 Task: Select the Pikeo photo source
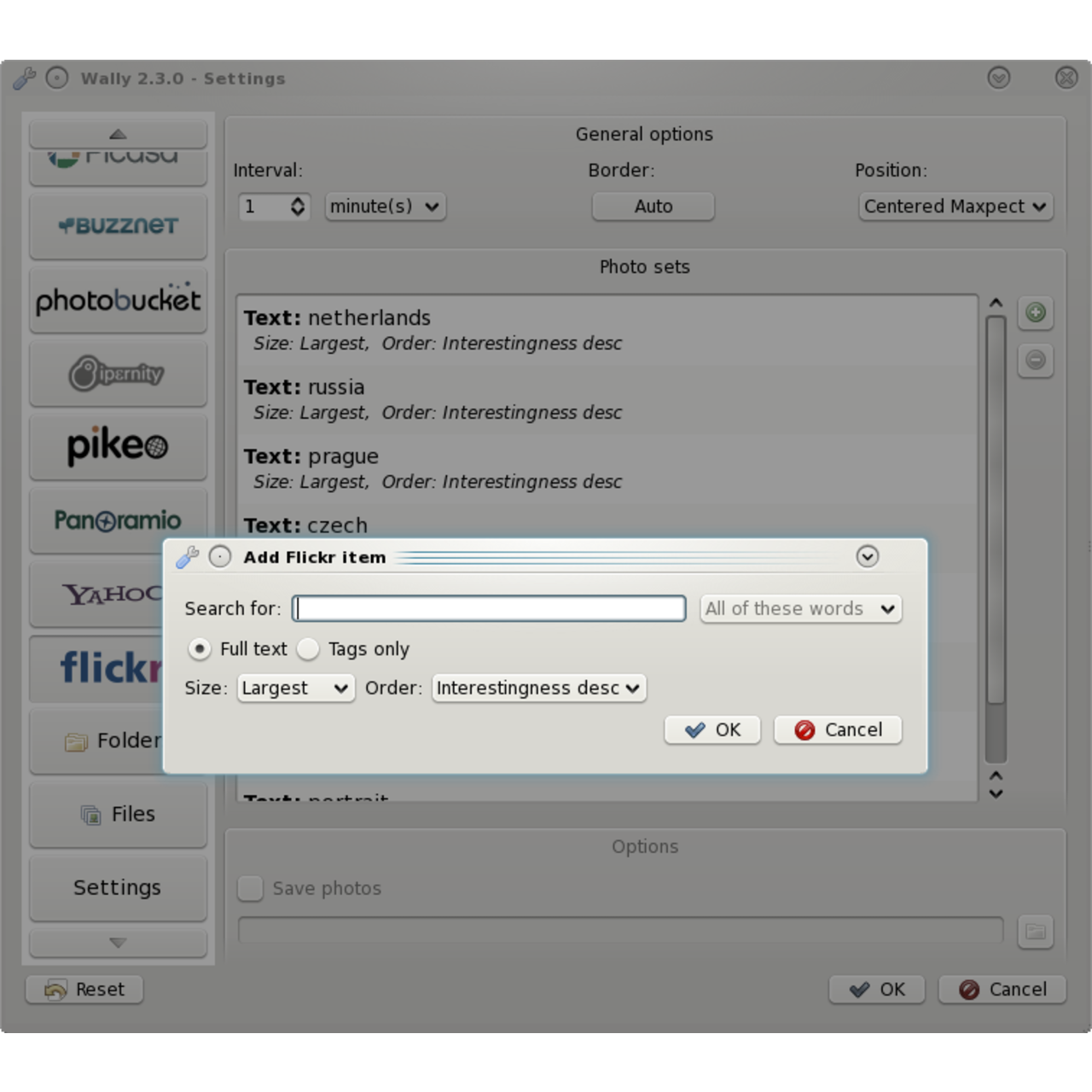[x=118, y=446]
